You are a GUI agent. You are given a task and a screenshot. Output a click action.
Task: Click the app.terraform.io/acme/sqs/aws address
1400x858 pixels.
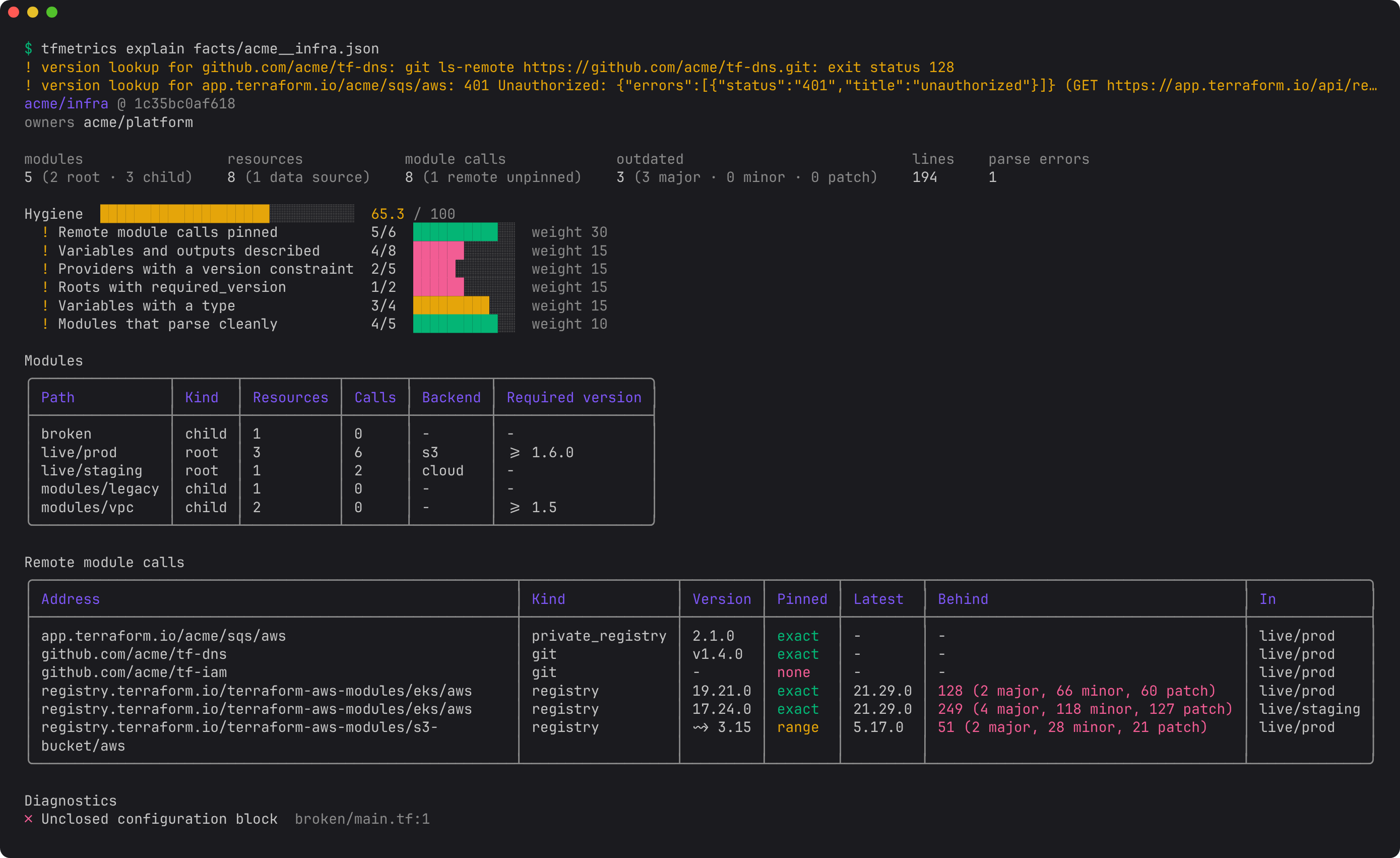click(x=164, y=636)
